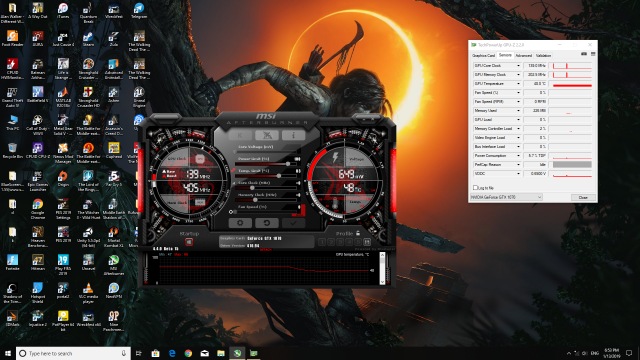Open Afterburner settings gear button
This screenshot has width=640, height=360.
[240, 223]
